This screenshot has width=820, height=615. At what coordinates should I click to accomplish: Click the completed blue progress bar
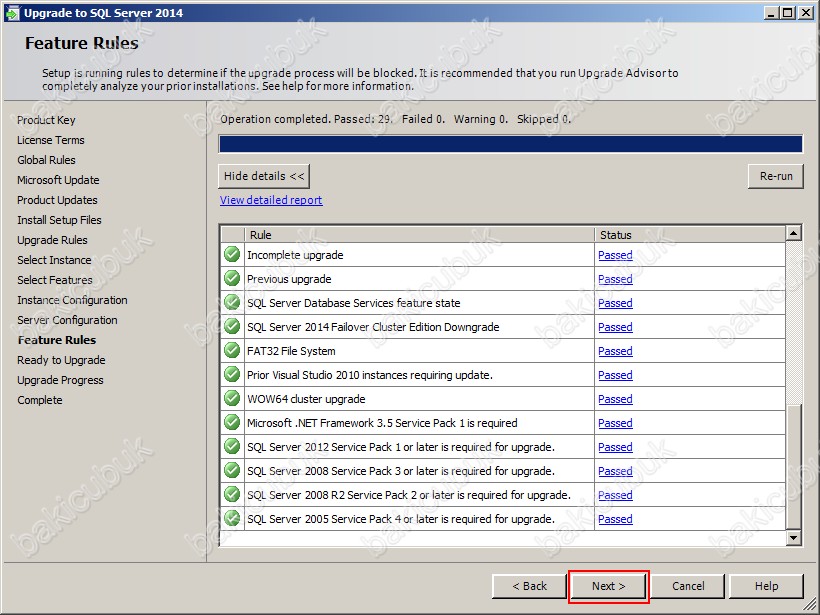coord(510,144)
